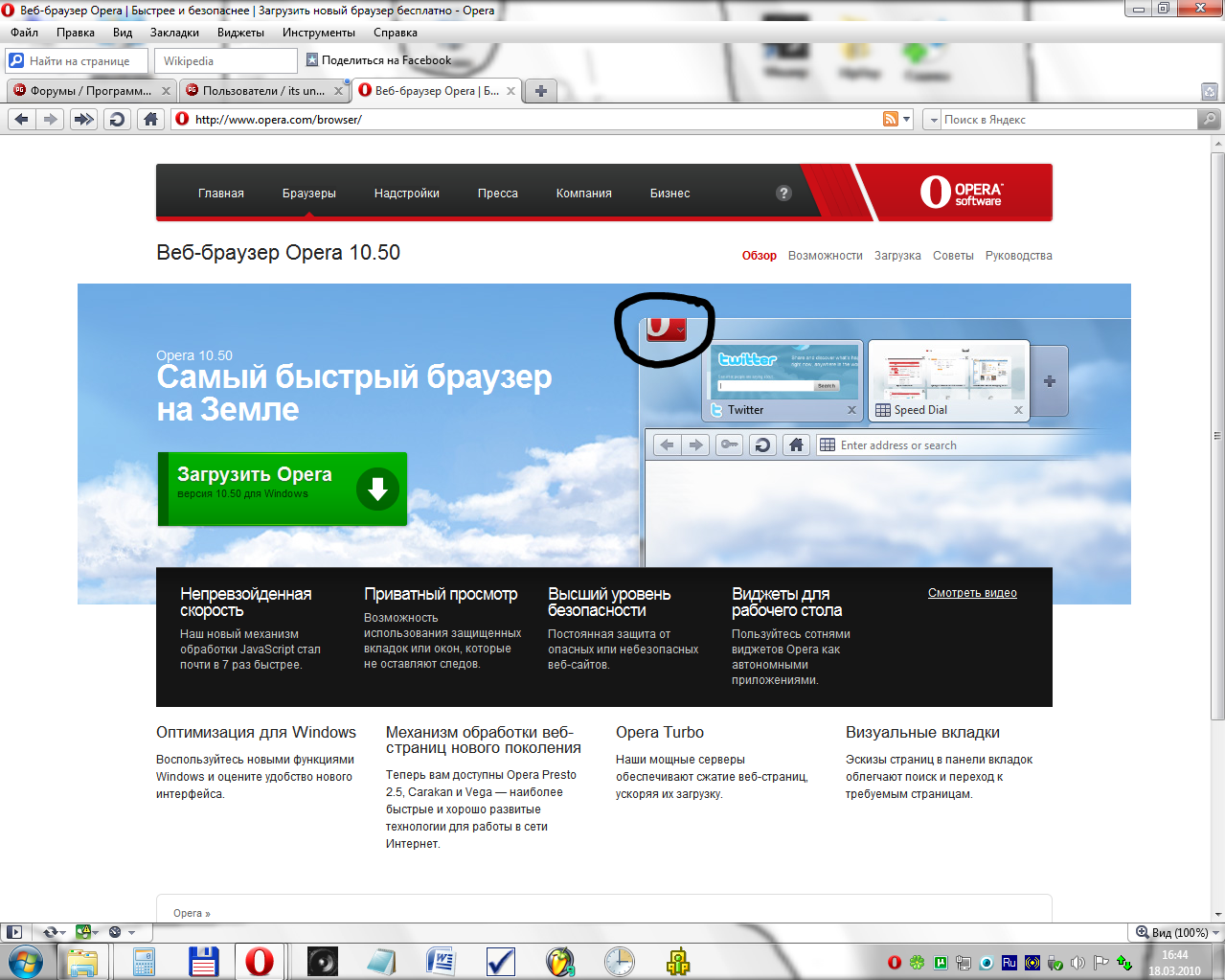Screen dimensions: 1225x980
Task: Open the Вид menu in menu bar
Action: tap(123, 33)
